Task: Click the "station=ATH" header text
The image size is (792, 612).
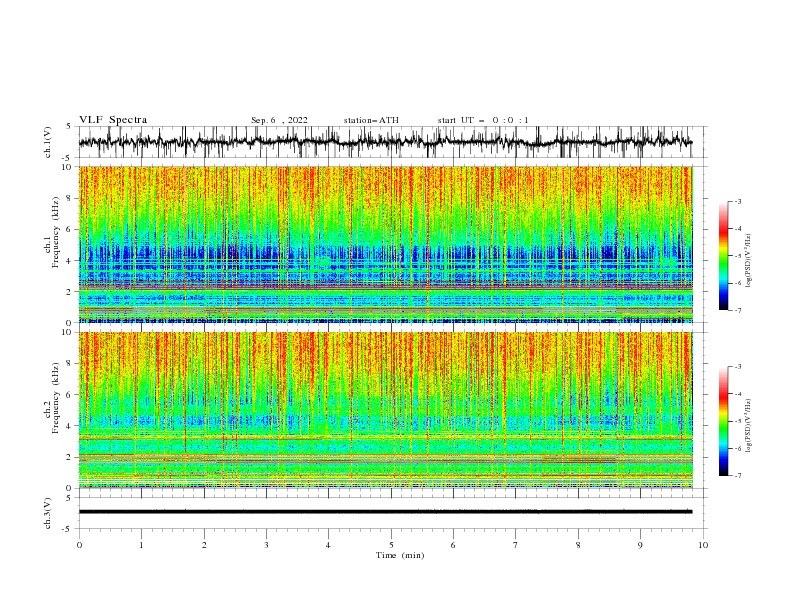Action: [x=371, y=120]
